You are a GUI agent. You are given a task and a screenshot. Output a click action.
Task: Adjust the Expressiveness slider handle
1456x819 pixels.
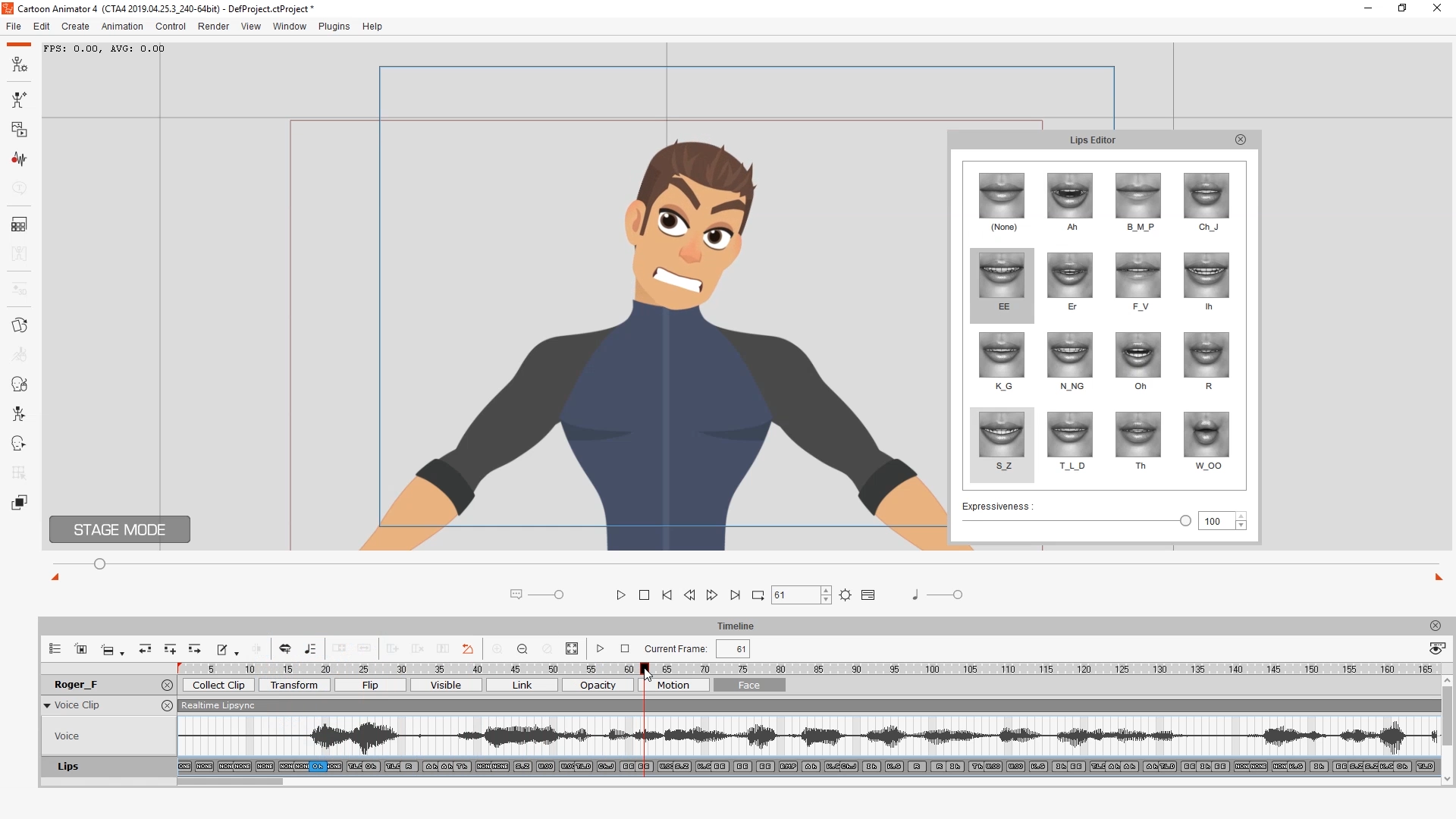(1185, 521)
